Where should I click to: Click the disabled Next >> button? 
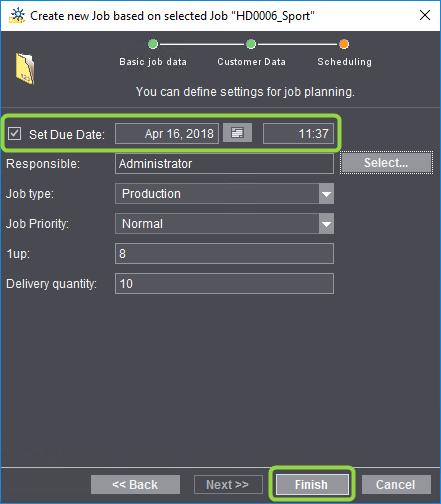point(228,484)
